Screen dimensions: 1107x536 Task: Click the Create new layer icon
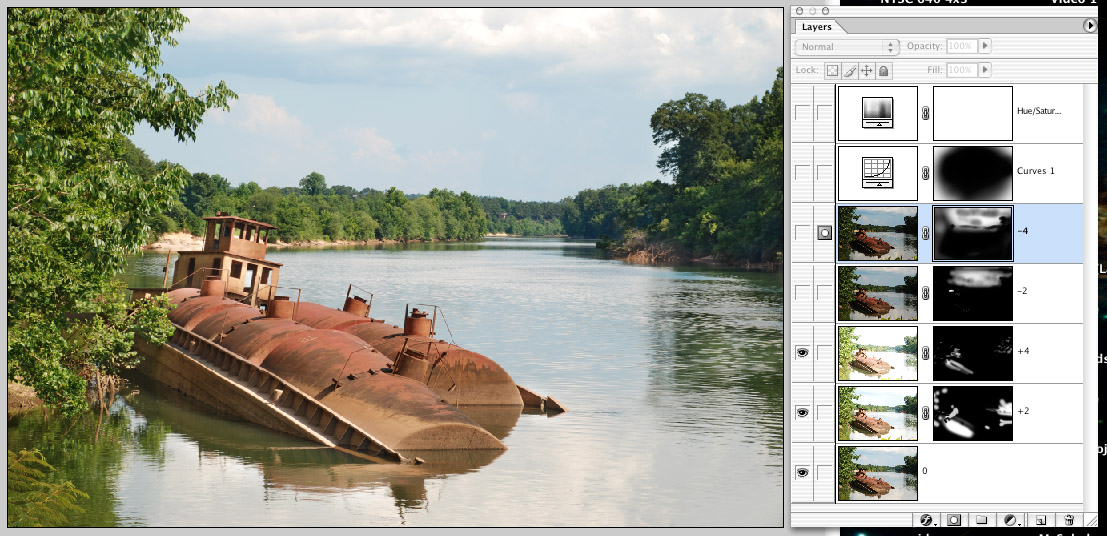click(x=1041, y=520)
